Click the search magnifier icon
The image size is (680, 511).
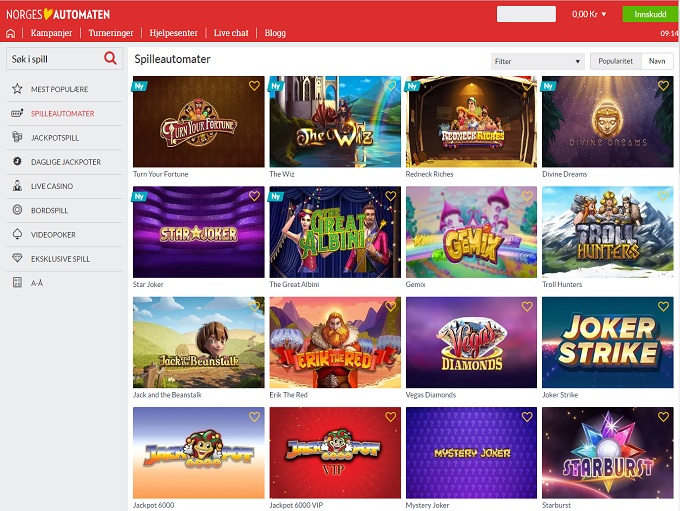tap(110, 59)
